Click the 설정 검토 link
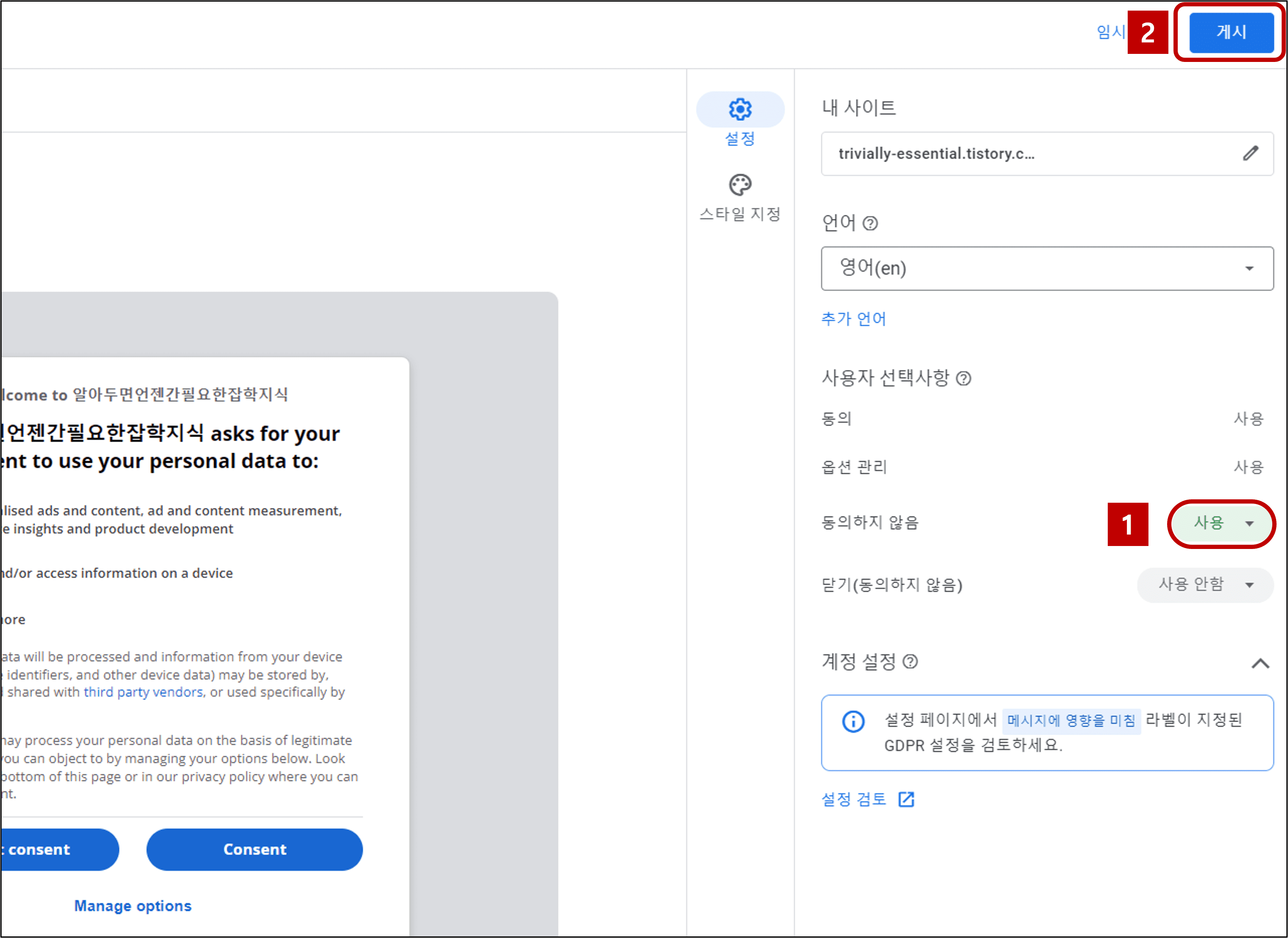Image resolution: width=1288 pixels, height=938 pixels. click(x=854, y=799)
